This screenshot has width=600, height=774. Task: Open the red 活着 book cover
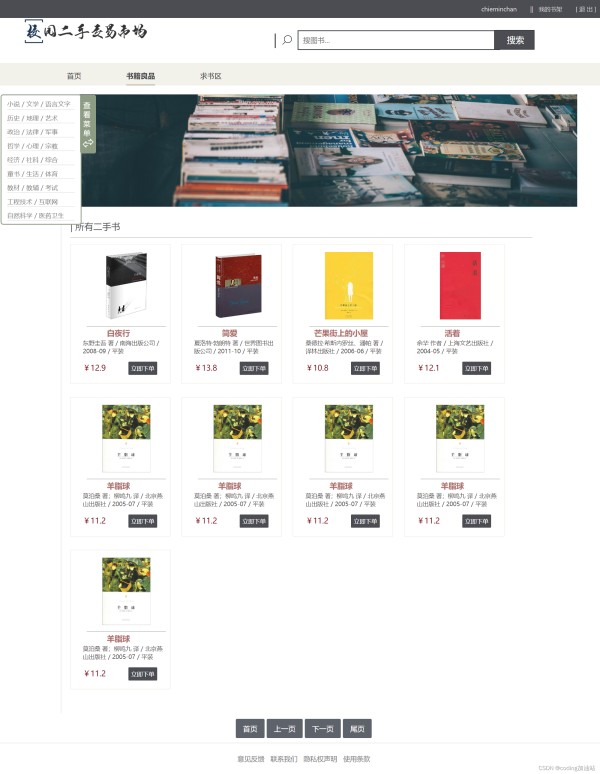[x=460, y=286]
